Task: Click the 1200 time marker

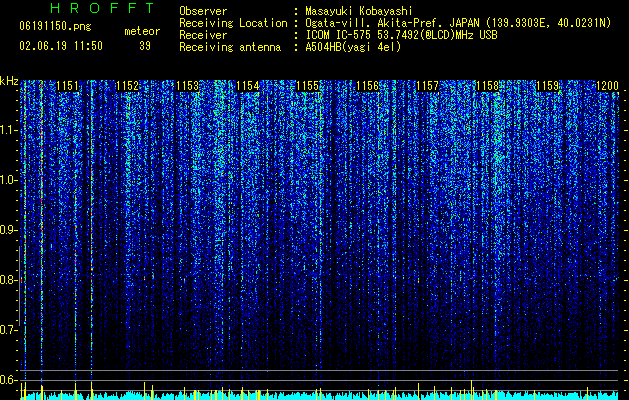Action: (x=607, y=86)
